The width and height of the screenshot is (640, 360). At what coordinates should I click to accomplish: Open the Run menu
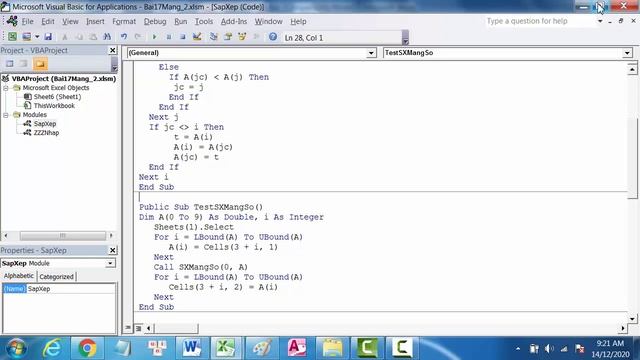[180, 21]
